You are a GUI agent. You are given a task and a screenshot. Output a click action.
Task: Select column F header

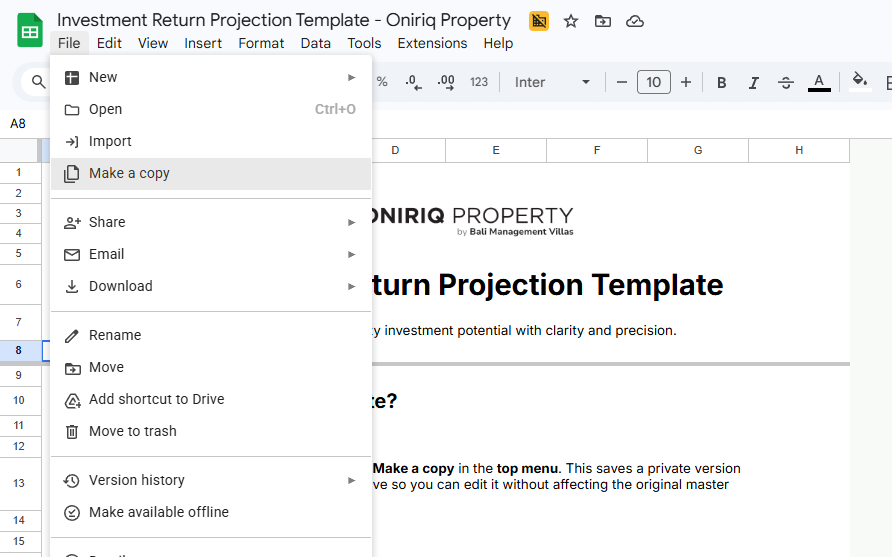tap(597, 150)
